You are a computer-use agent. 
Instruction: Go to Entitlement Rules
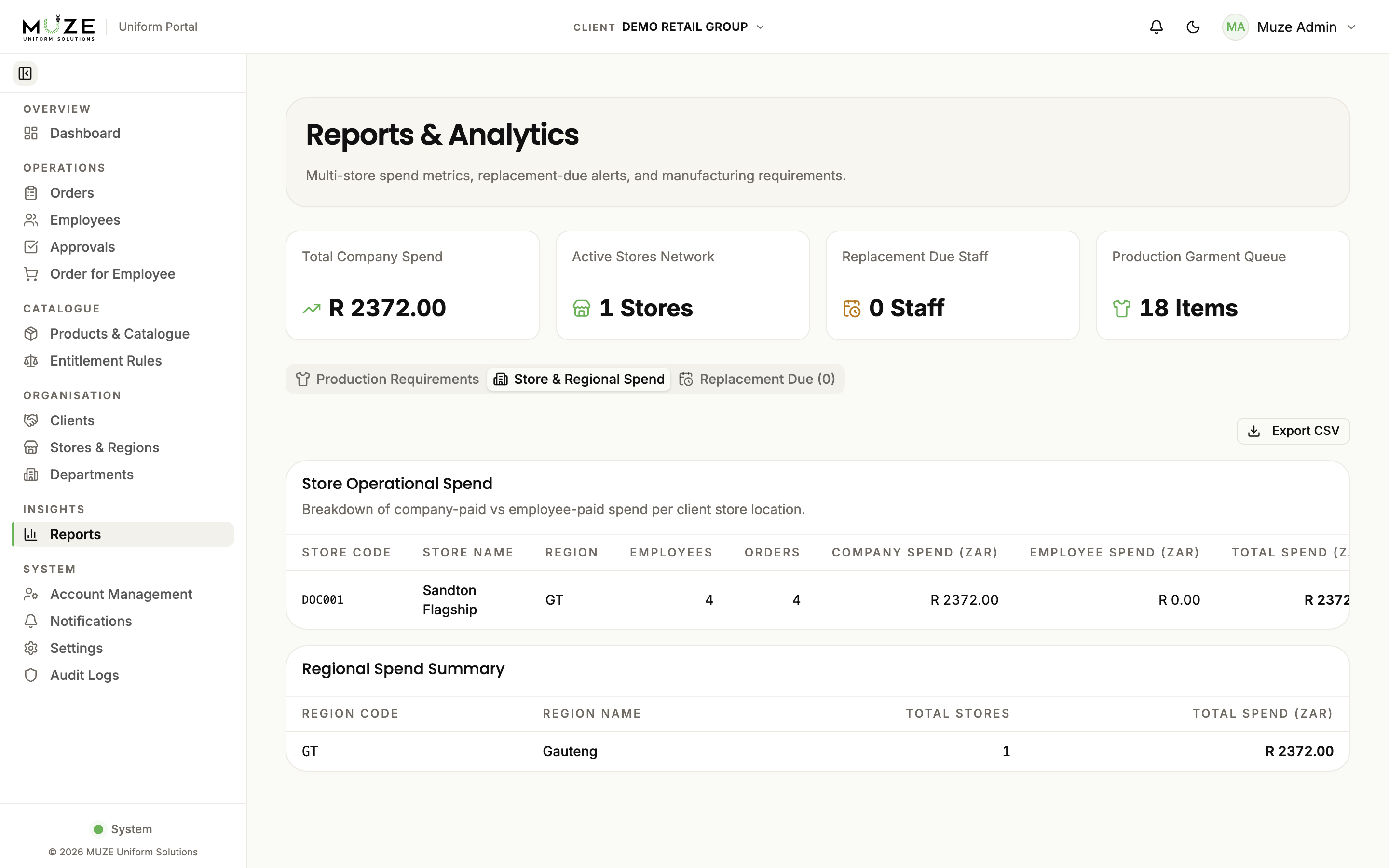tap(123, 361)
